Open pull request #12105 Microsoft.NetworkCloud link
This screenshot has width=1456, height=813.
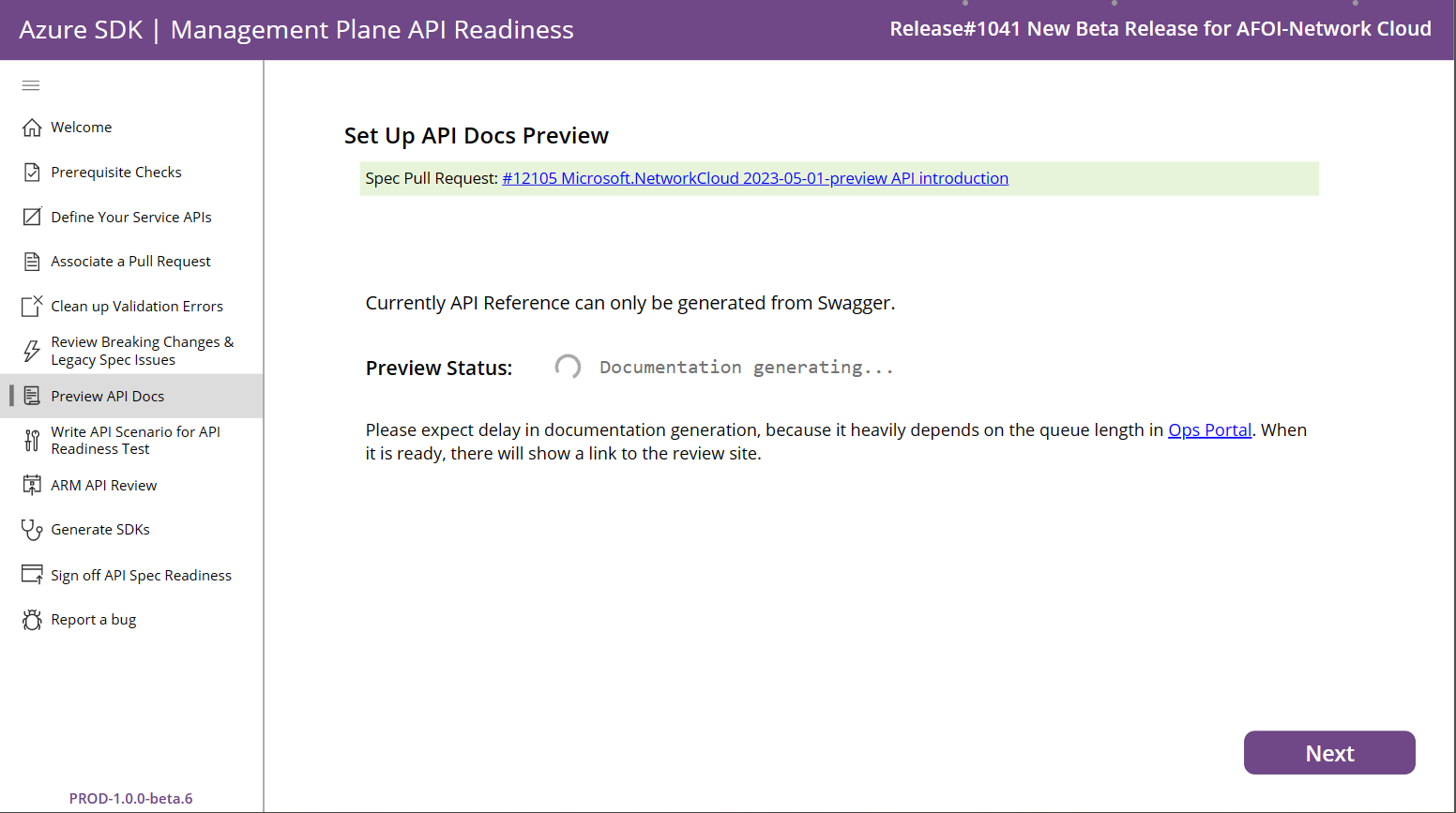[755, 177]
